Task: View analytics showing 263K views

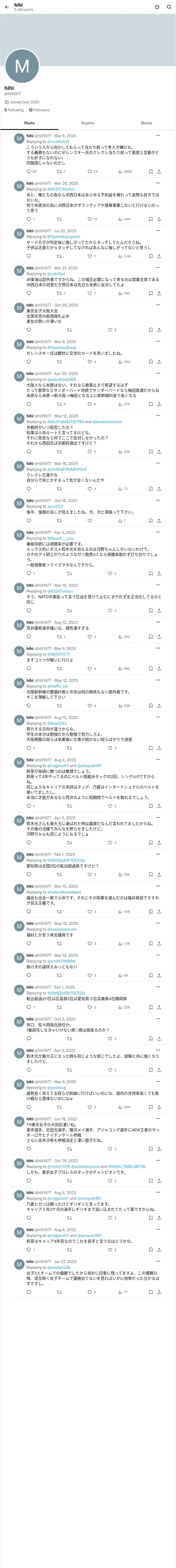Action: pyautogui.click(x=125, y=172)
